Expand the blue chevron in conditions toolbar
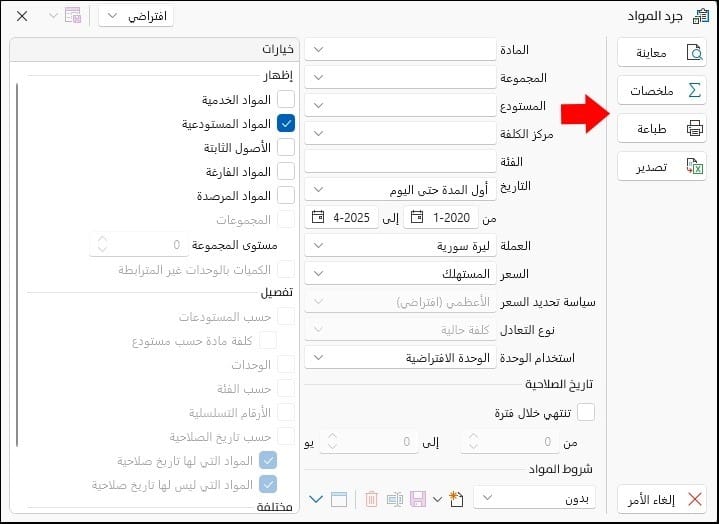The height and width of the screenshot is (524, 719). (x=315, y=499)
